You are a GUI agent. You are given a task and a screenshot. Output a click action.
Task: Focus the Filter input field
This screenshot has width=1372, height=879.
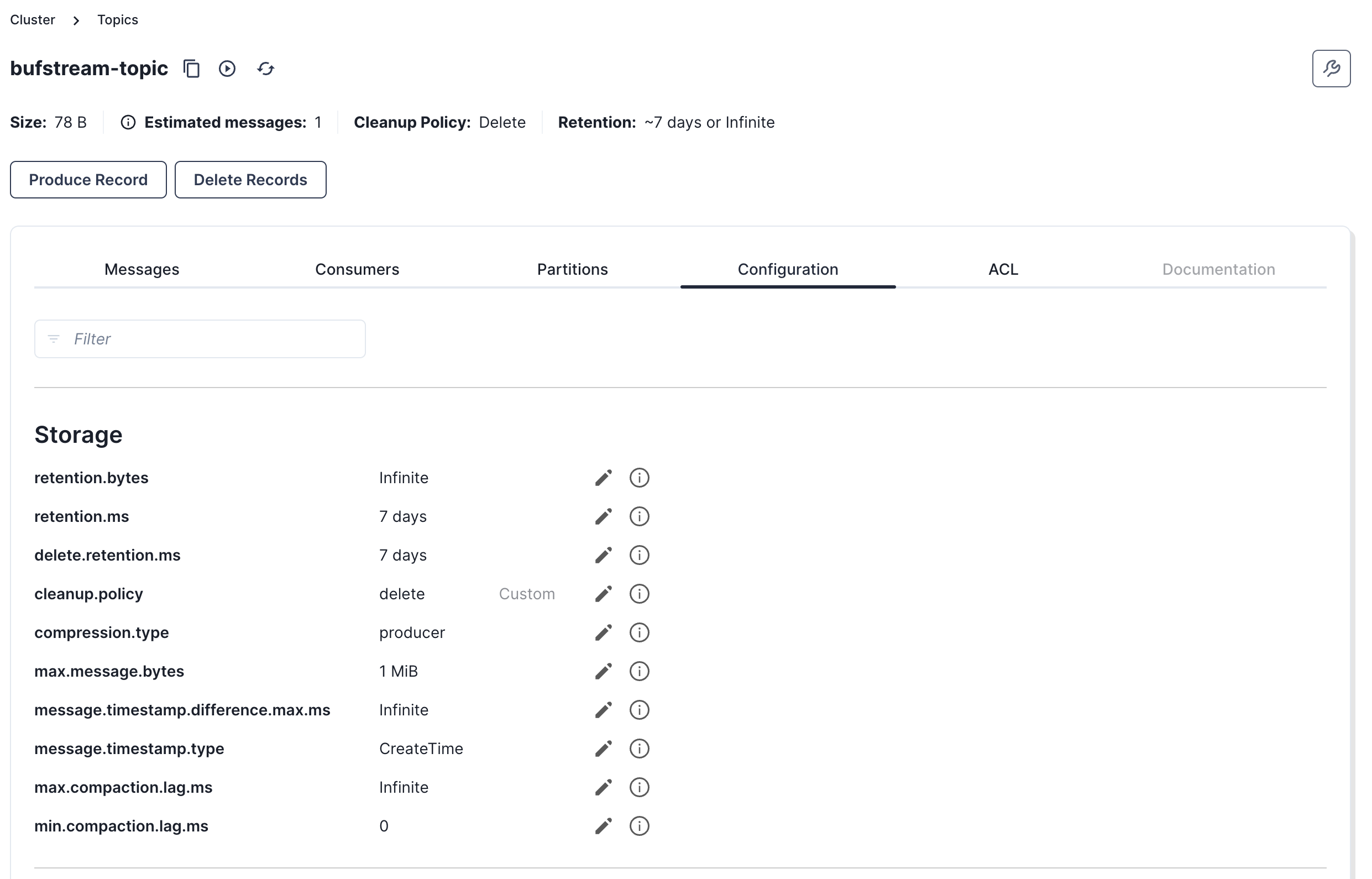(200, 339)
